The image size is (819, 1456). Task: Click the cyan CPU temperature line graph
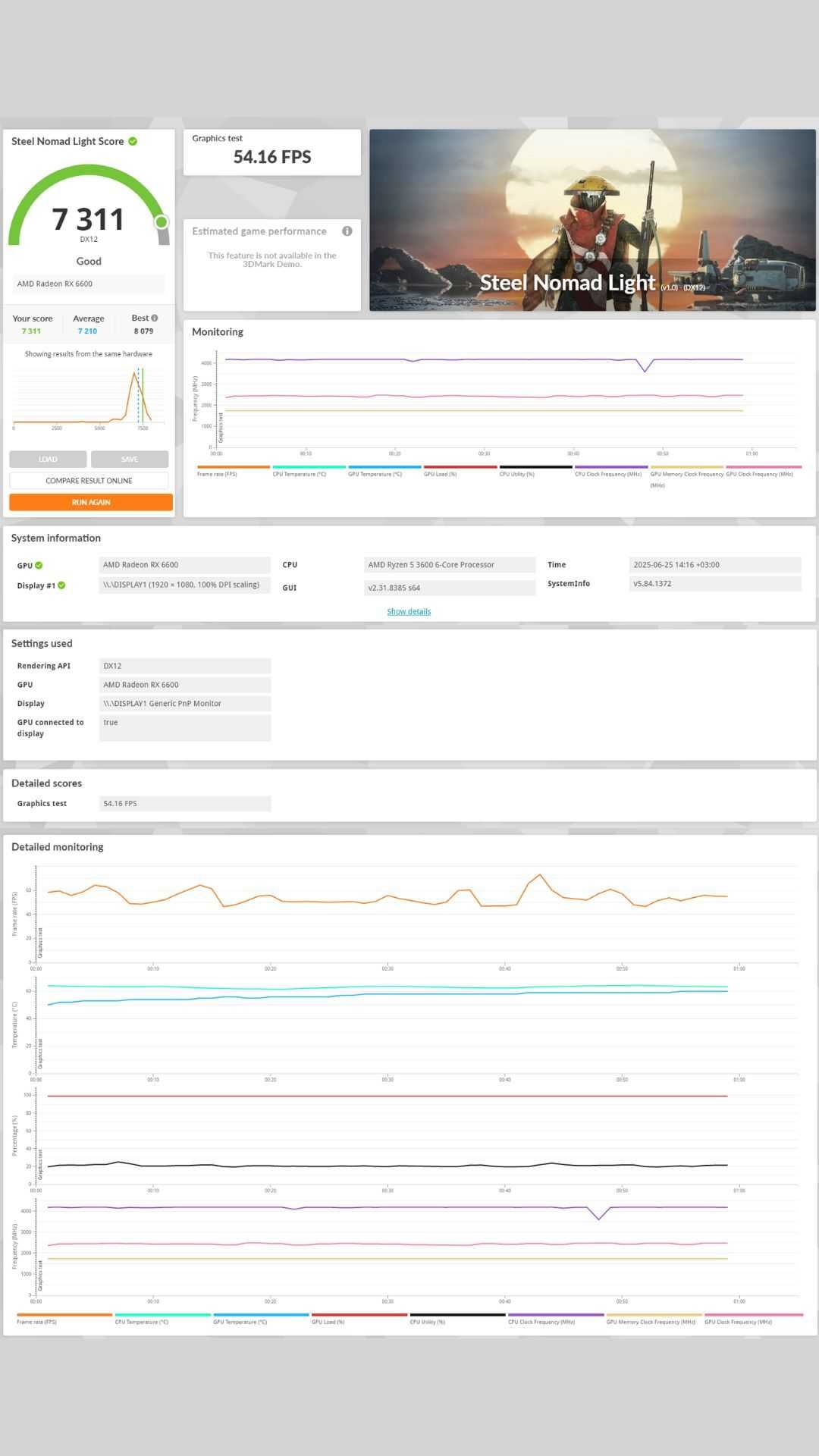[387, 987]
